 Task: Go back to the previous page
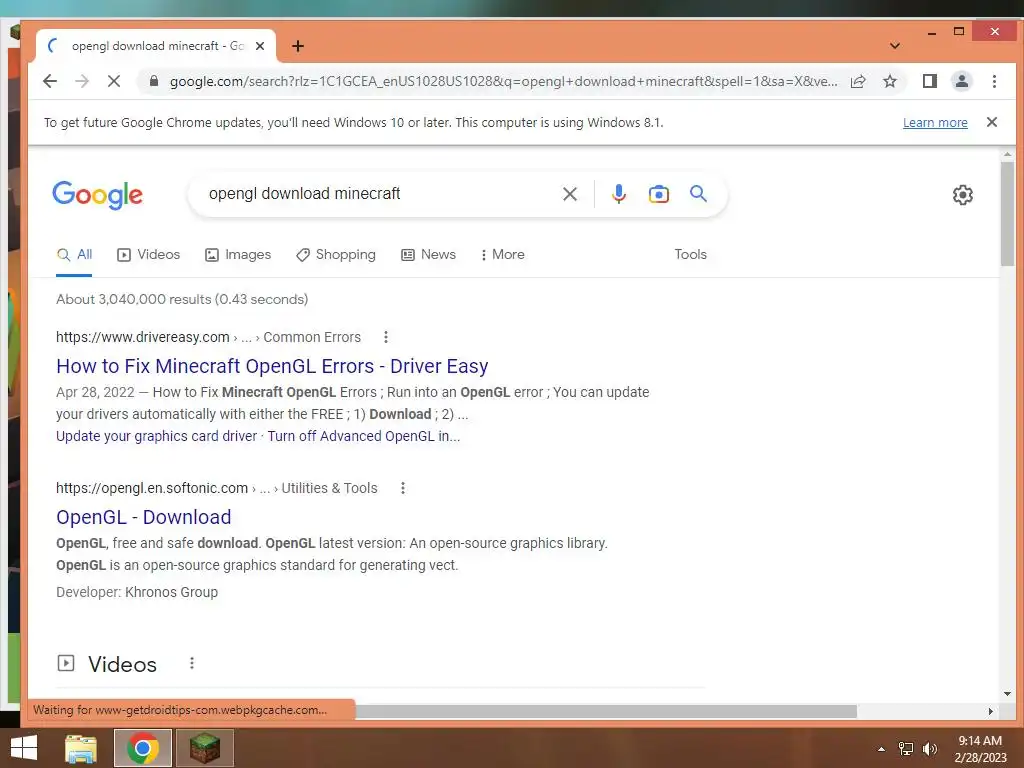pos(50,81)
